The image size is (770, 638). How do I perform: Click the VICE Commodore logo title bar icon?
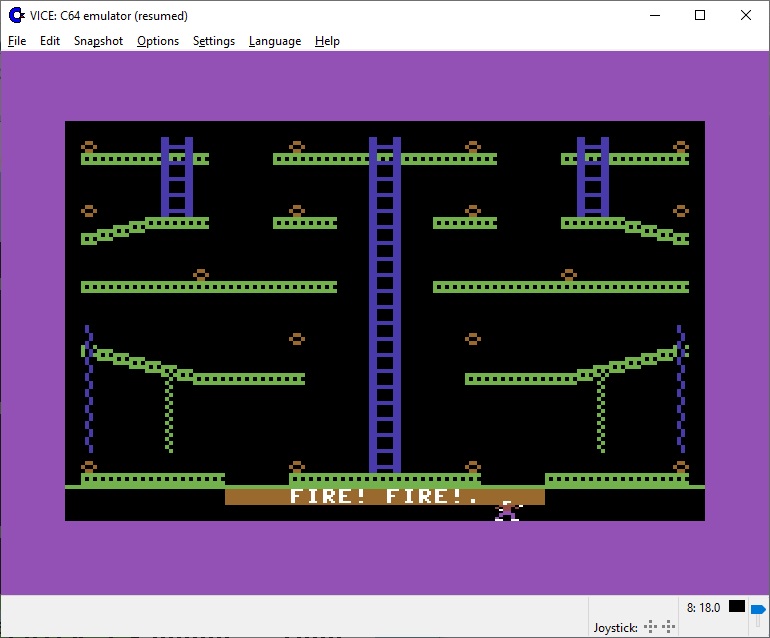(x=17, y=16)
